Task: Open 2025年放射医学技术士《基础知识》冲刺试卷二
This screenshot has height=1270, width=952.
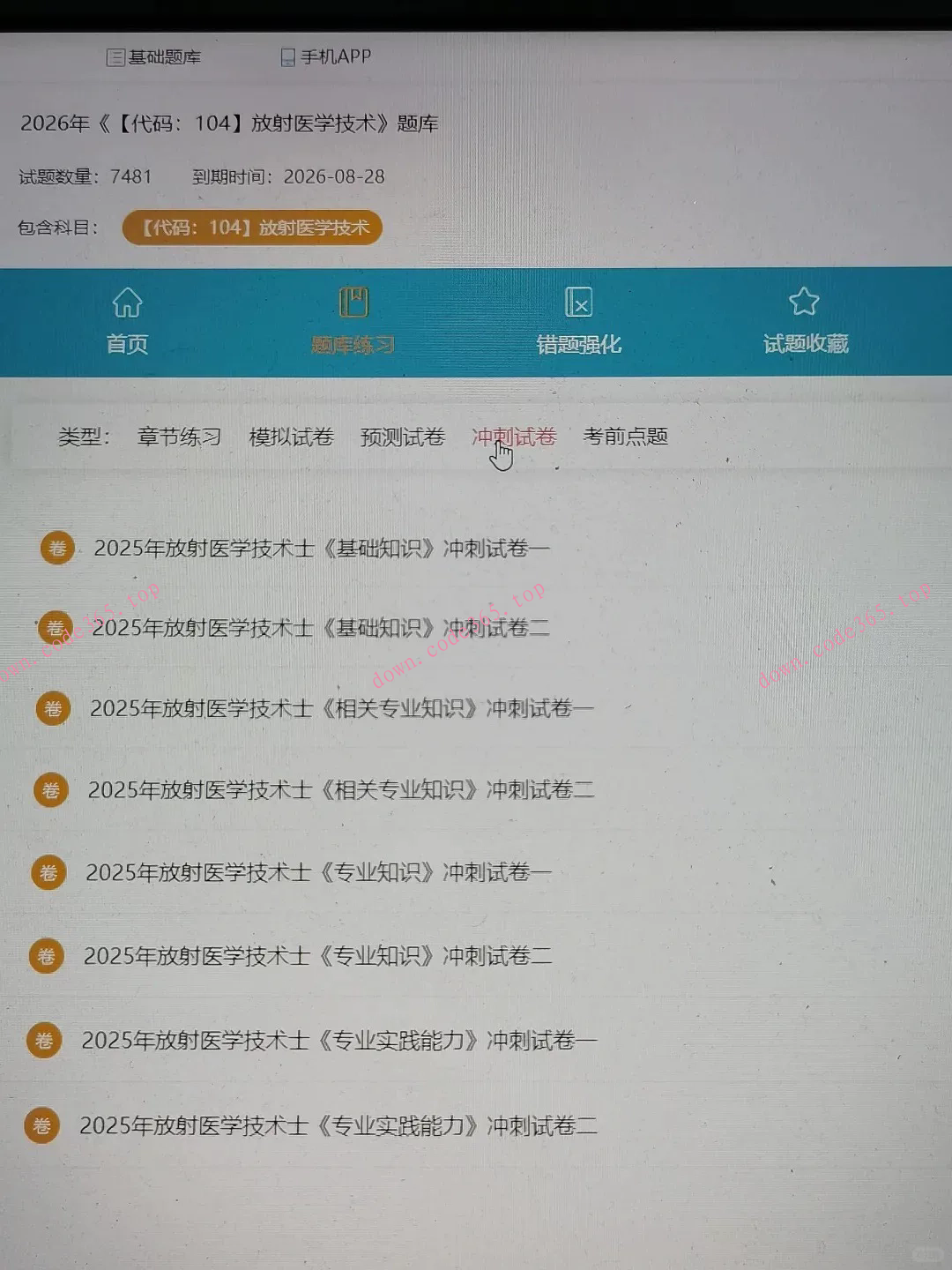Action: tap(322, 628)
